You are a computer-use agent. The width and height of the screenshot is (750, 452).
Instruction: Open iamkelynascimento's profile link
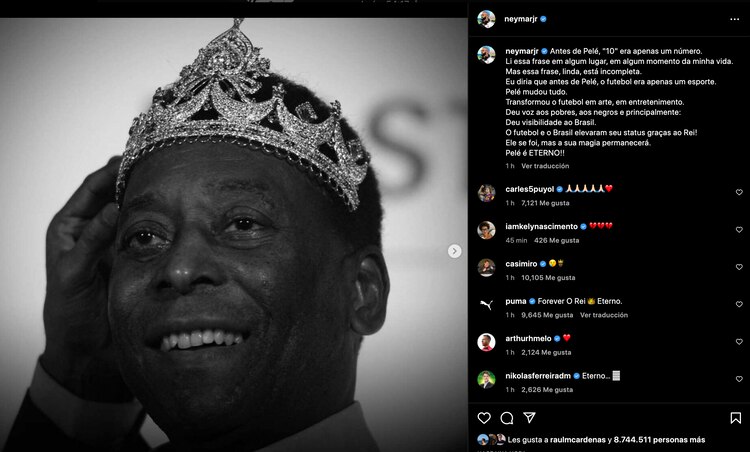coord(541,226)
